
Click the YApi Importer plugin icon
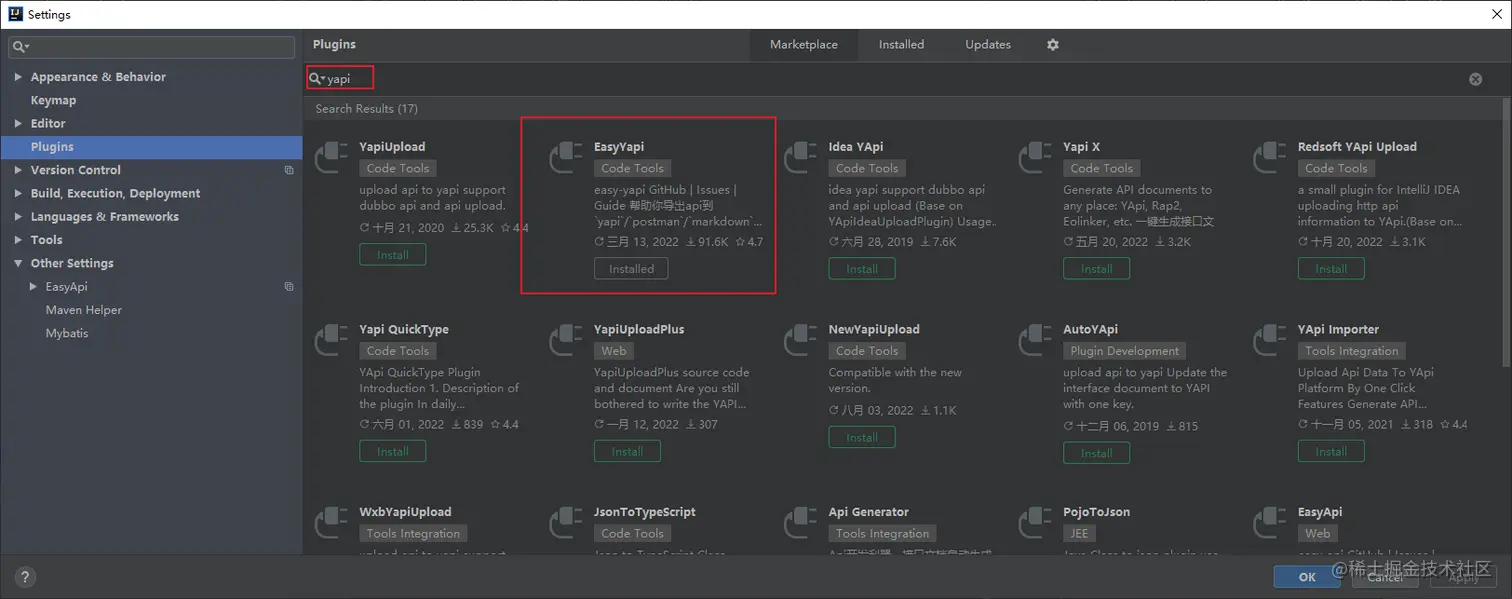[1270, 341]
